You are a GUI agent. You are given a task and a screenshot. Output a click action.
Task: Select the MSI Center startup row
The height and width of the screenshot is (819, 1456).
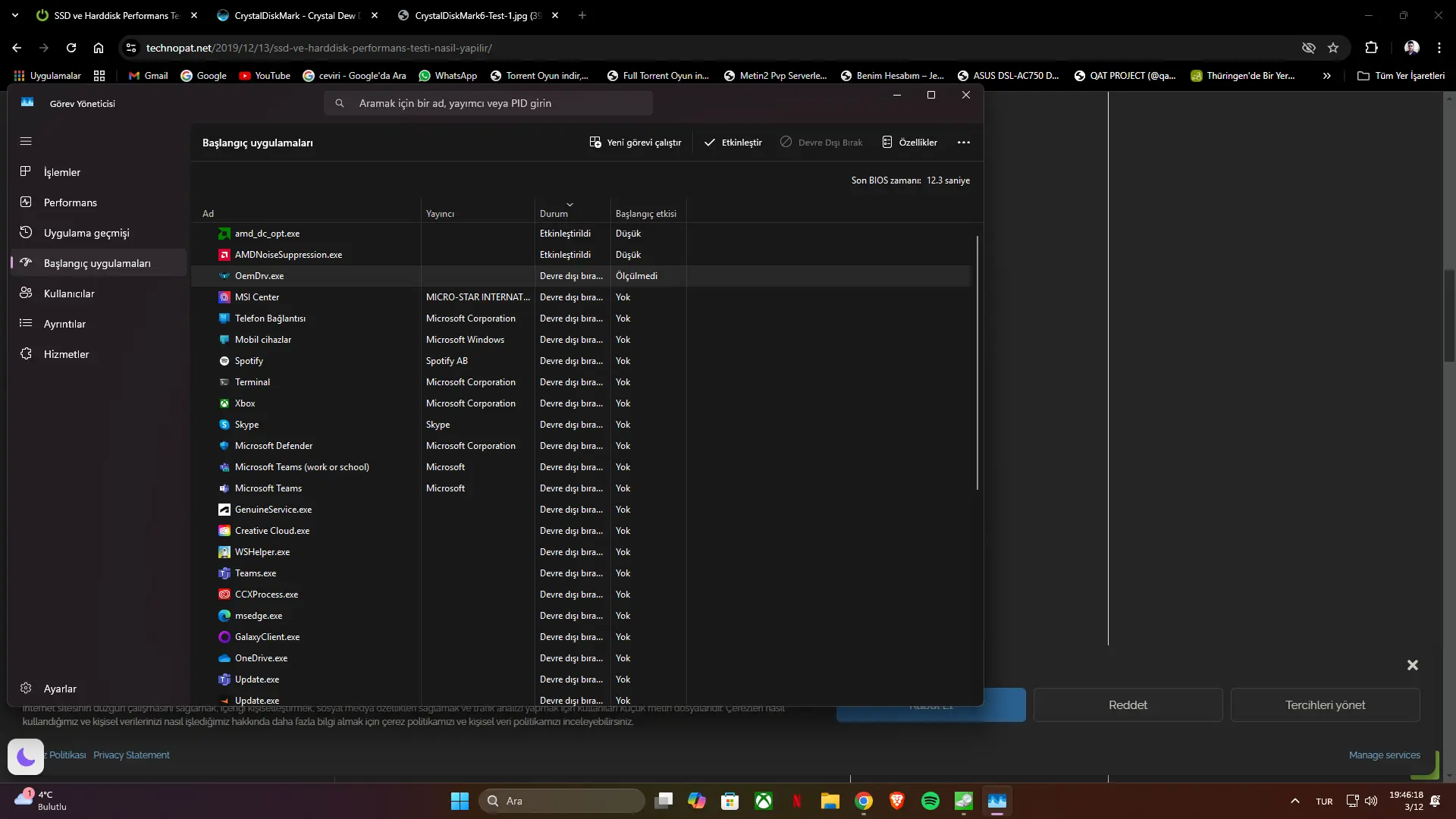580,297
